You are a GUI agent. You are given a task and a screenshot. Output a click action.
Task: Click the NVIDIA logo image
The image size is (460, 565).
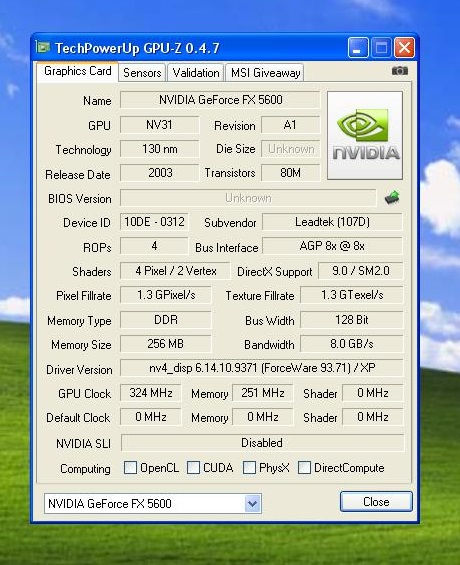point(365,135)
